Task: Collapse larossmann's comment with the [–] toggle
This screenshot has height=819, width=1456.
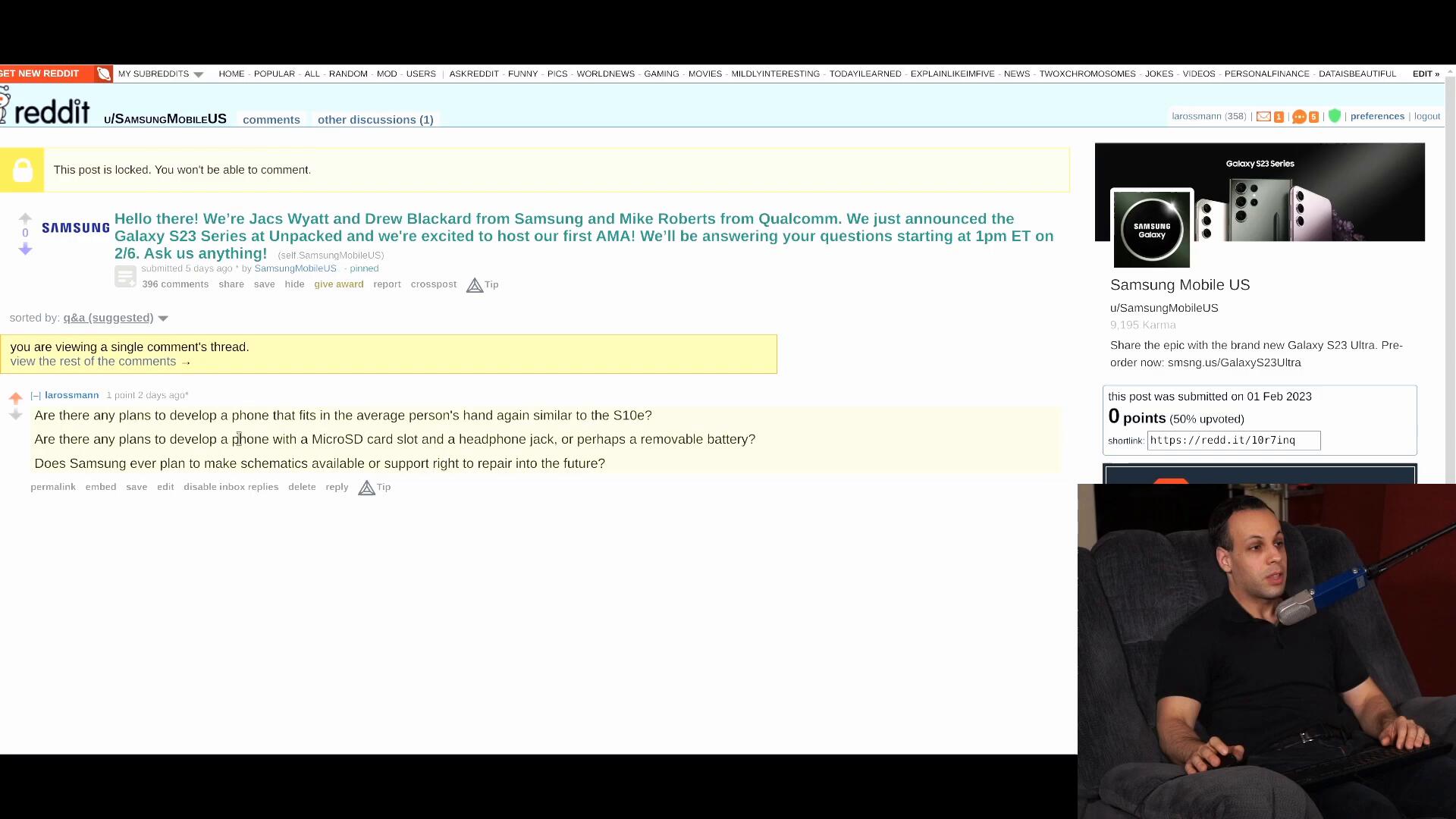Action: (36, 395)
